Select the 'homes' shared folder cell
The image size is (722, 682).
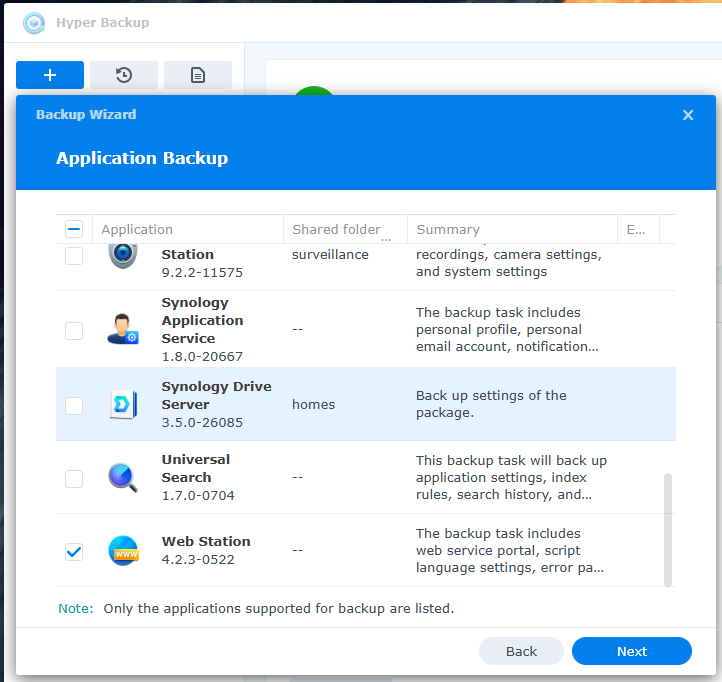tap(314, 404)
